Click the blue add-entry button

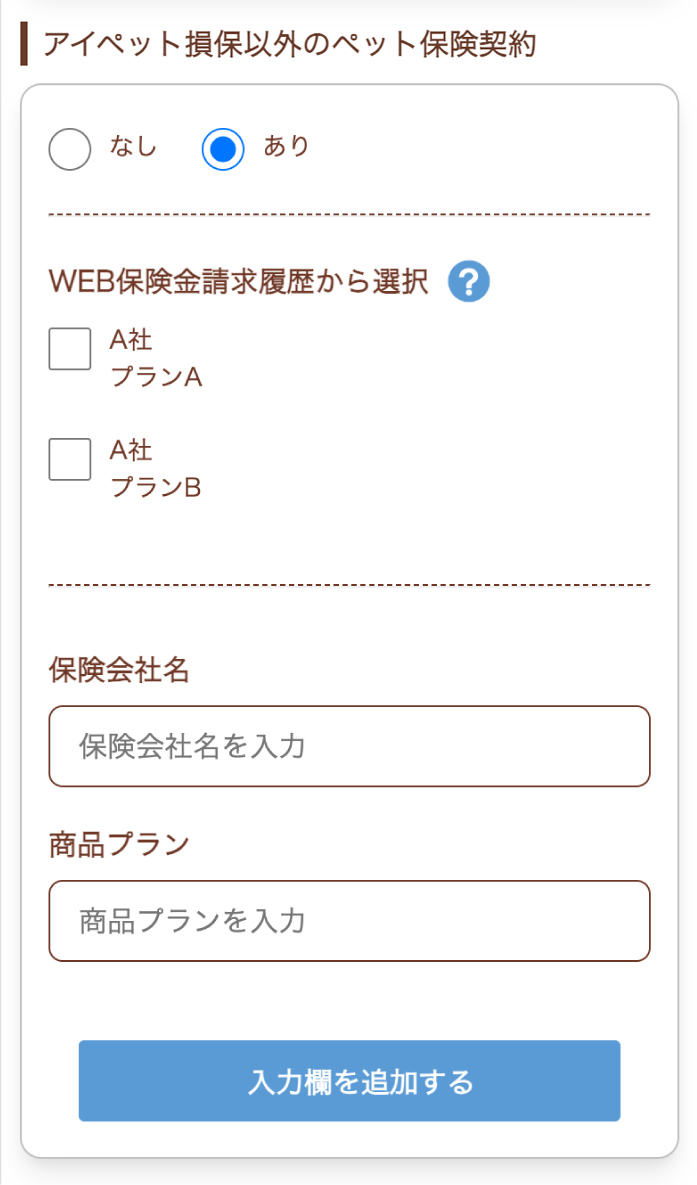[348, 1081]
